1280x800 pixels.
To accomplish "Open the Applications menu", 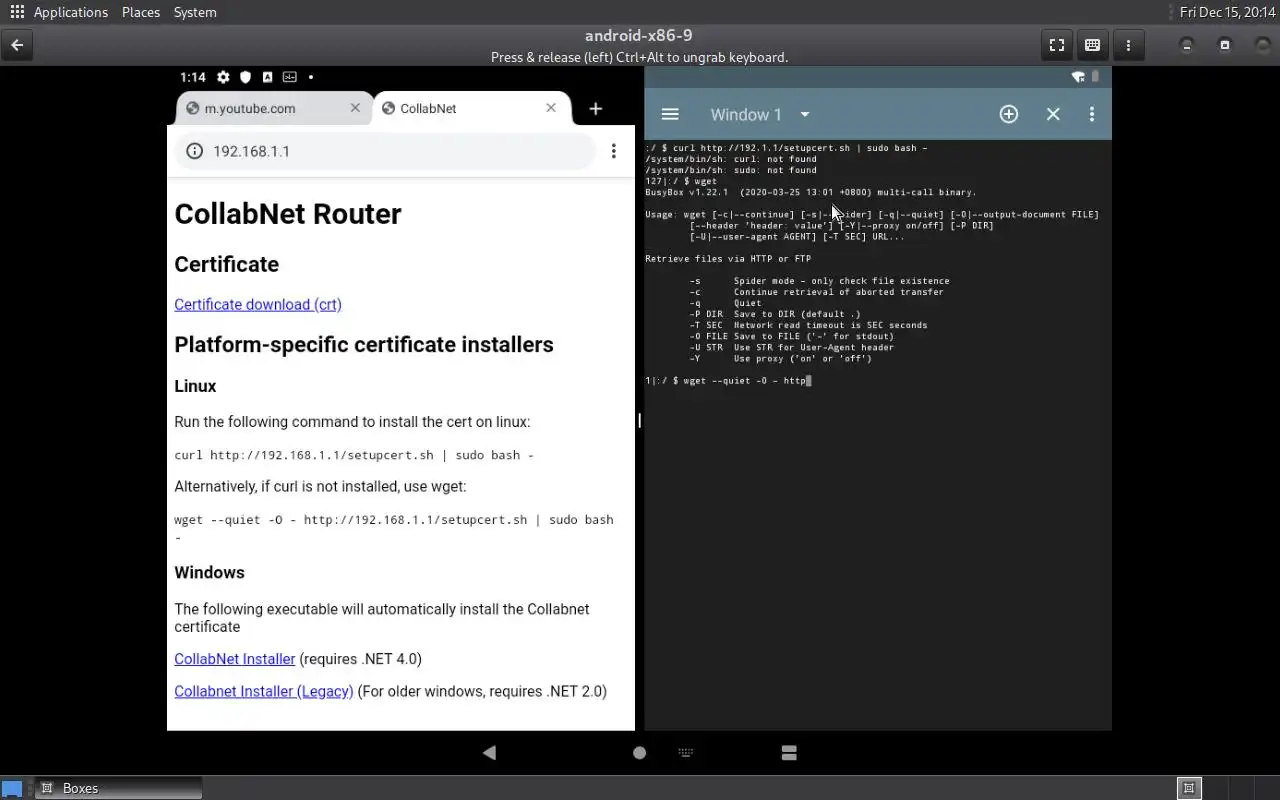I will coord(70,12).
